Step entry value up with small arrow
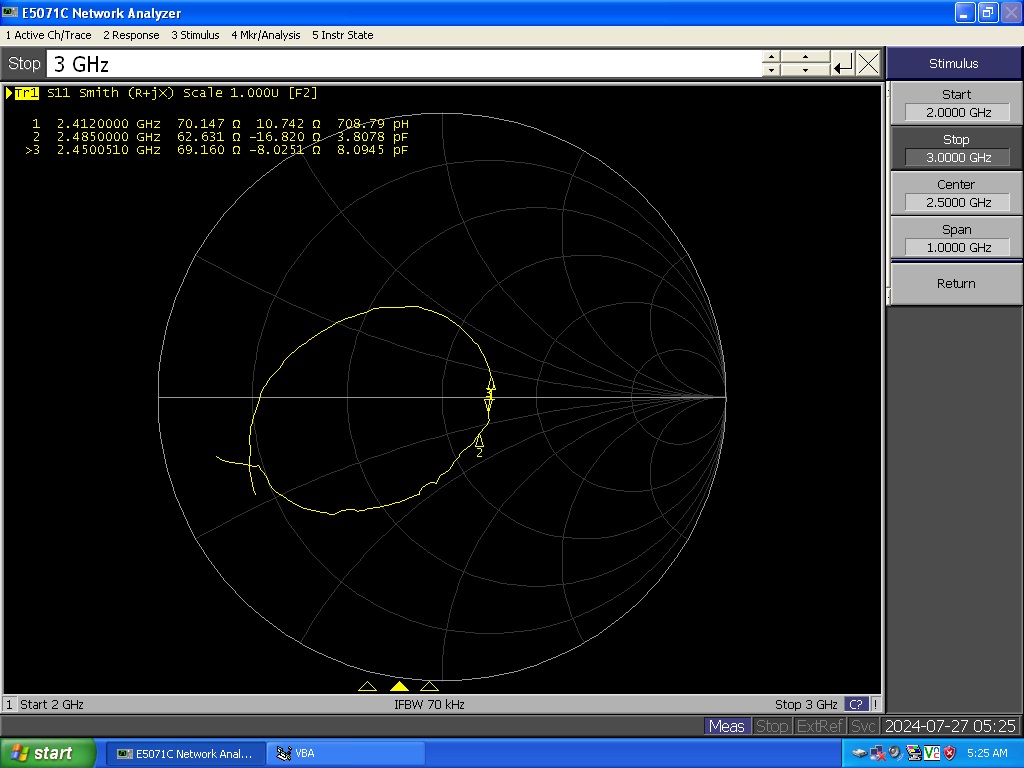This screenshot has height=768, width=1024. [771, 57]
